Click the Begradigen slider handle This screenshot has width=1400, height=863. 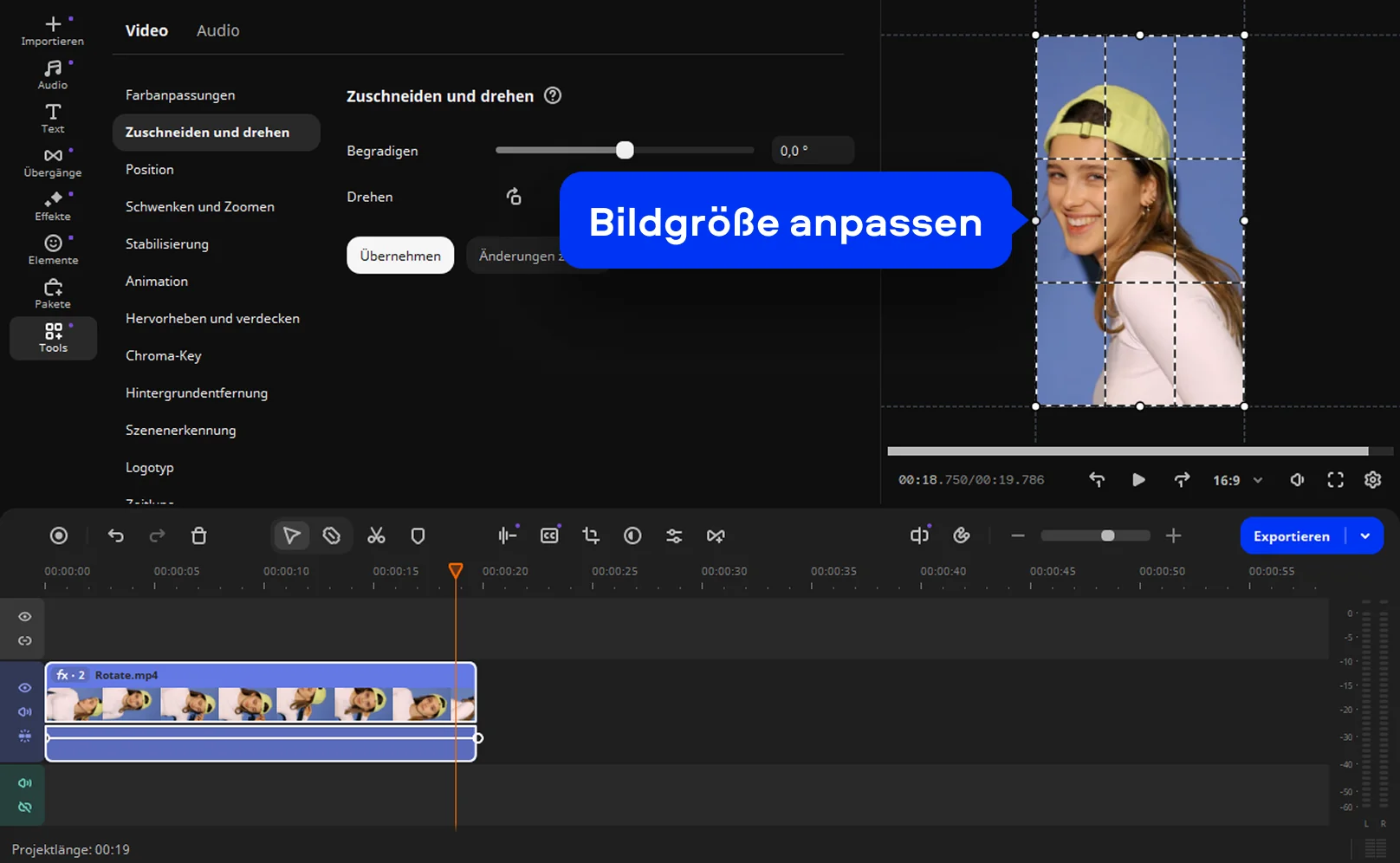(x=625, y=151)
